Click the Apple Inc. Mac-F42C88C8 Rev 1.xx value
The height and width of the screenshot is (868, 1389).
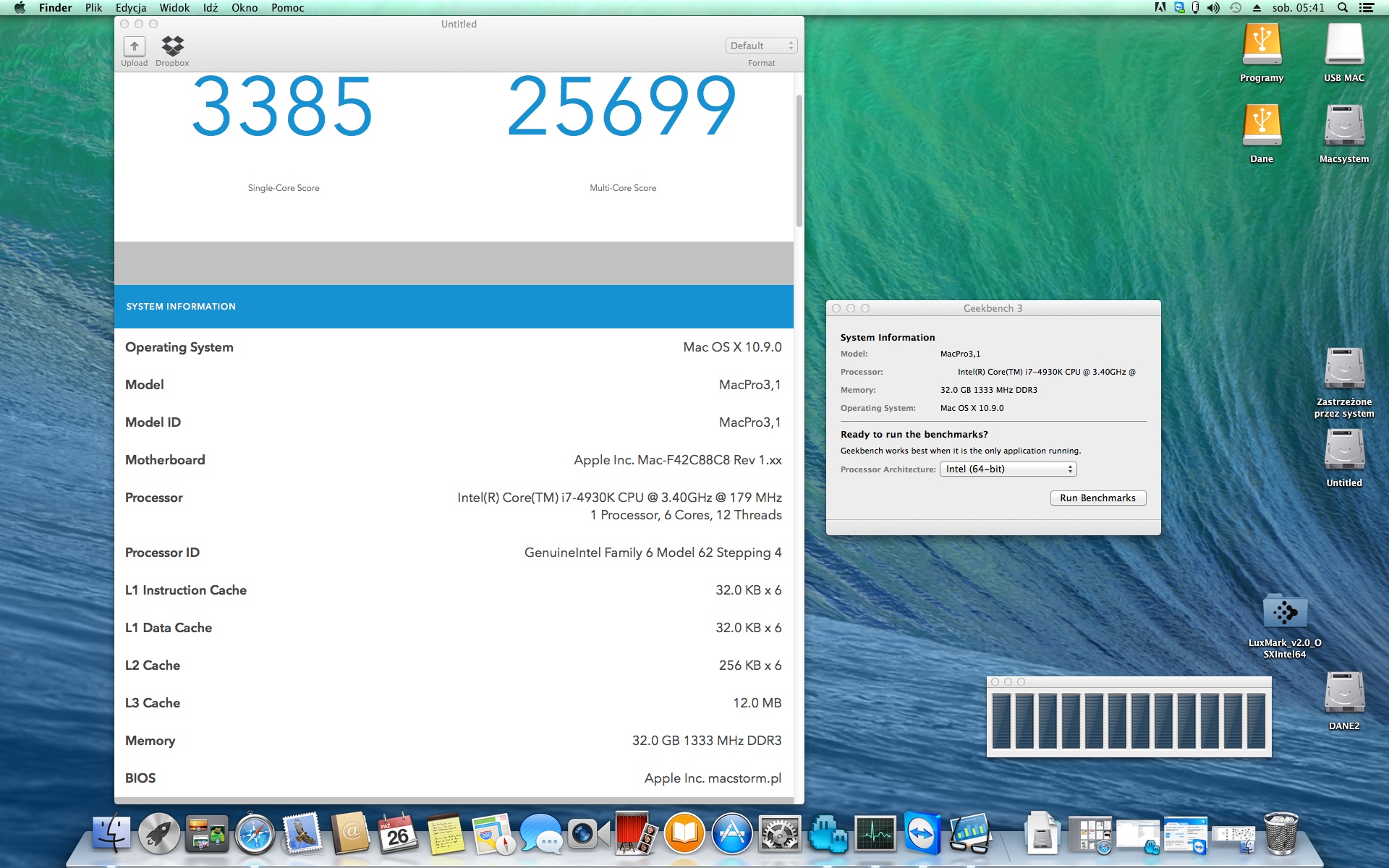coord(678,460)
